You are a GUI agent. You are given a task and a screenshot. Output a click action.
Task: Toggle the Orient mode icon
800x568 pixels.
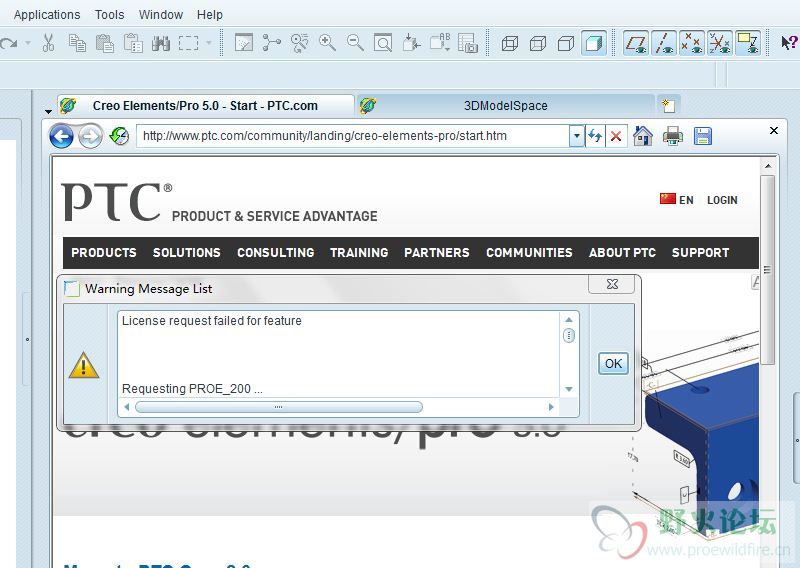click(x=299, y=43)
